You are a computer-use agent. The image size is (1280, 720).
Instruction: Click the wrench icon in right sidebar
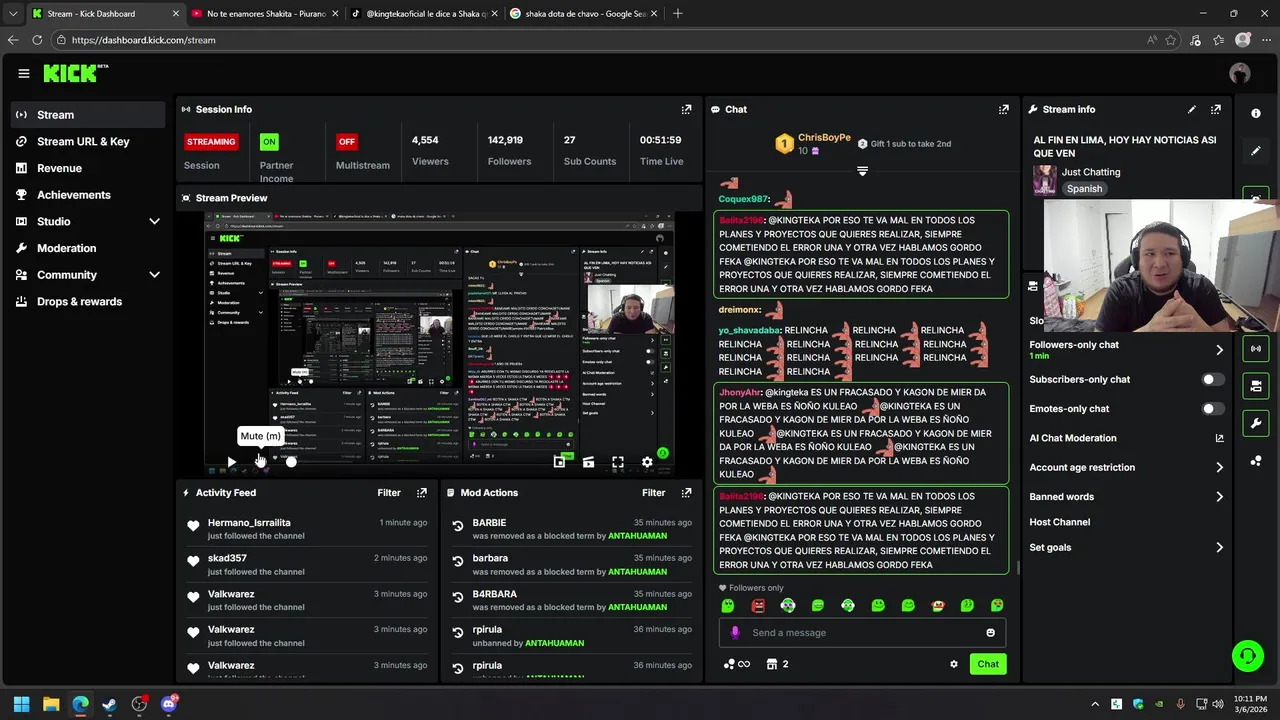[x=1256, y=423]
